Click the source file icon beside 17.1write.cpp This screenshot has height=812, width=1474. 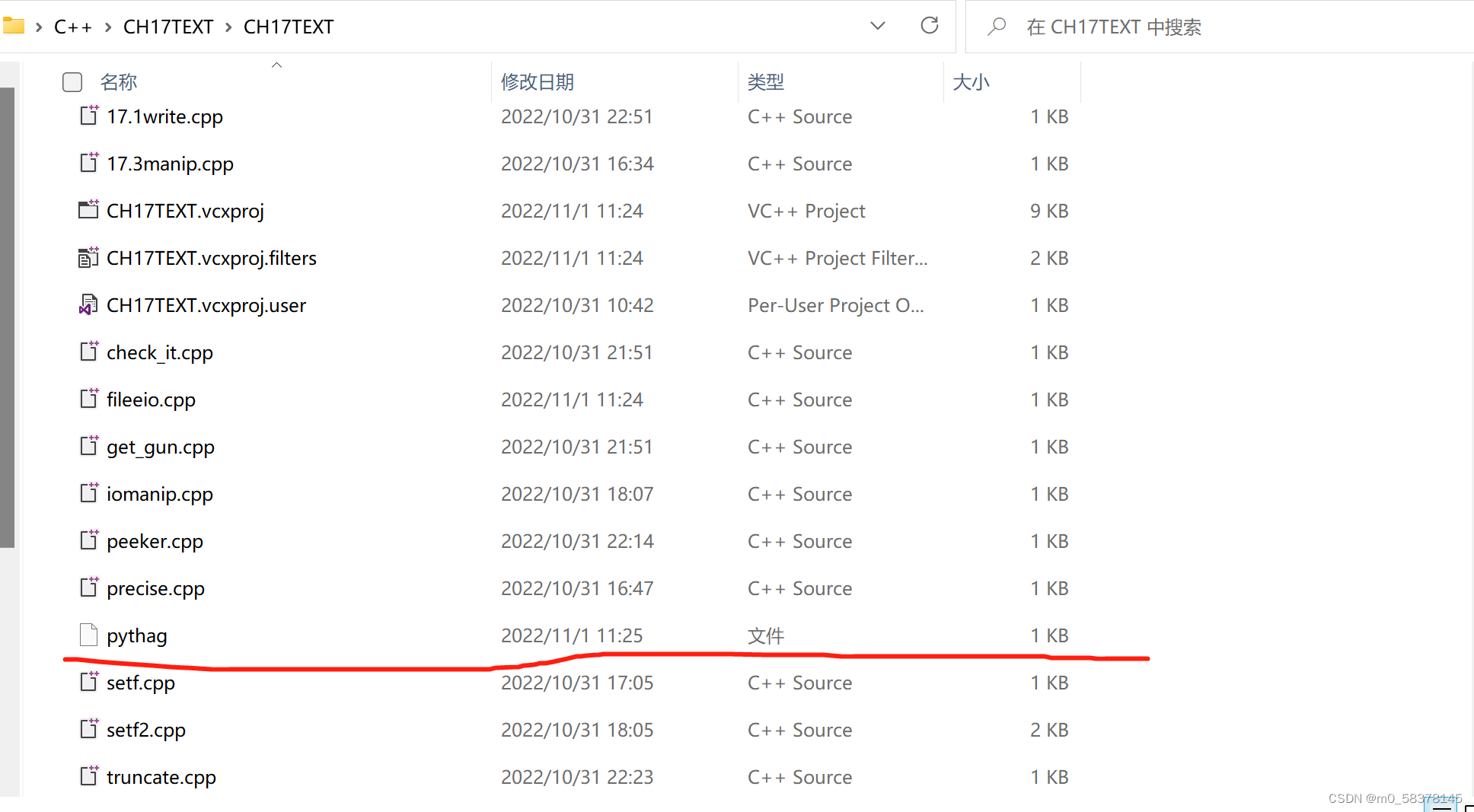(88, 116)
